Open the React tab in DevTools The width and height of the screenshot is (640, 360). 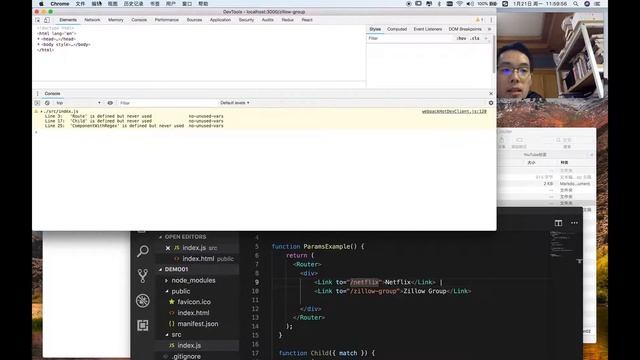[307, 20]
